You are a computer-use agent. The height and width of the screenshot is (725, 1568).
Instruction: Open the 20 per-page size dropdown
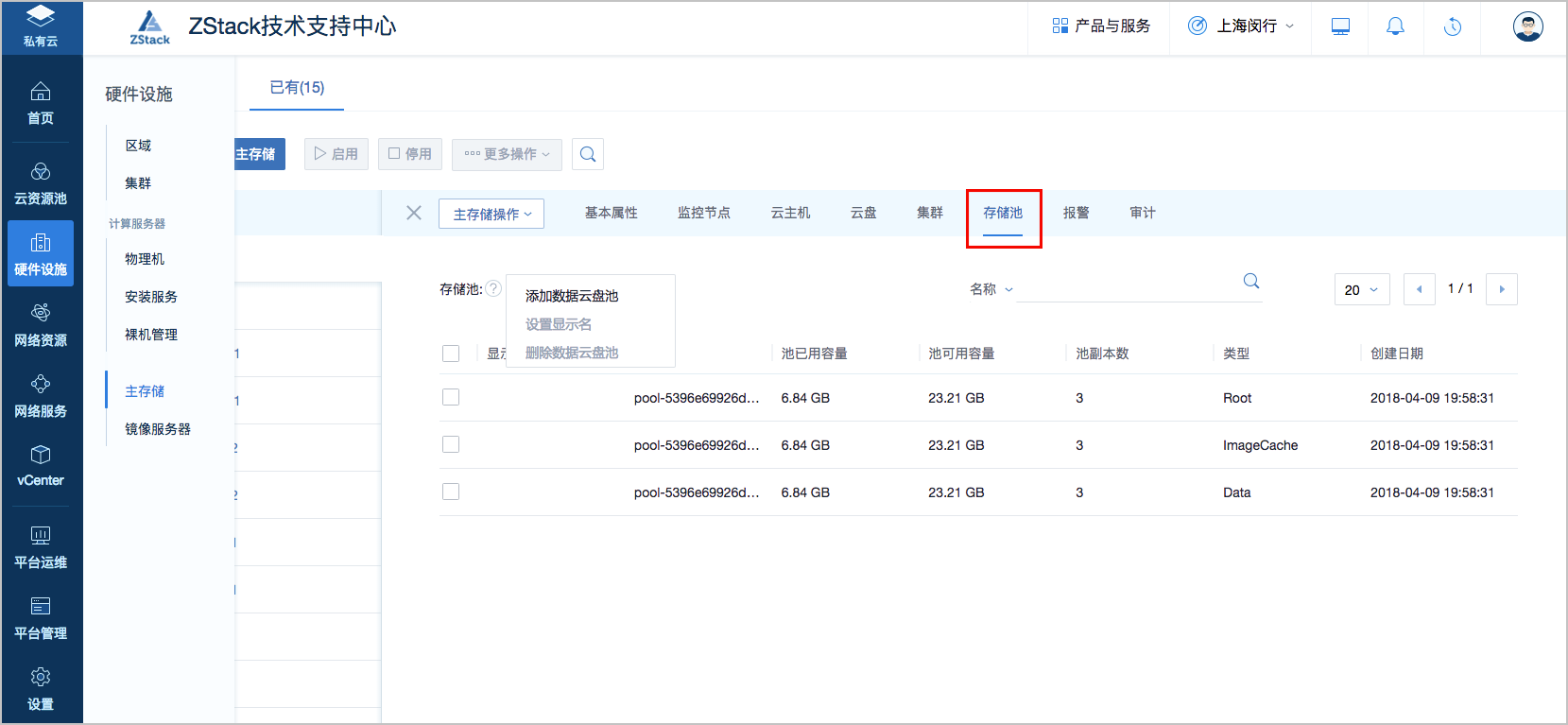point(1361,289)
